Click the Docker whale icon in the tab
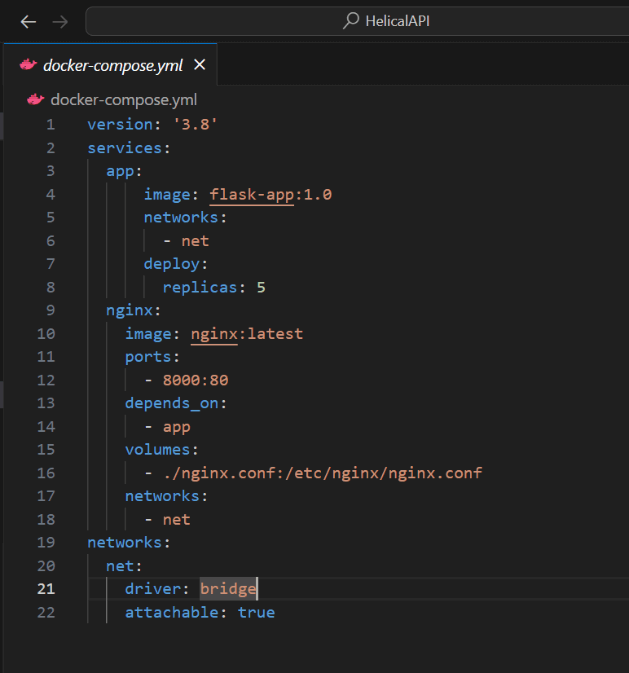 pos(28,65)
